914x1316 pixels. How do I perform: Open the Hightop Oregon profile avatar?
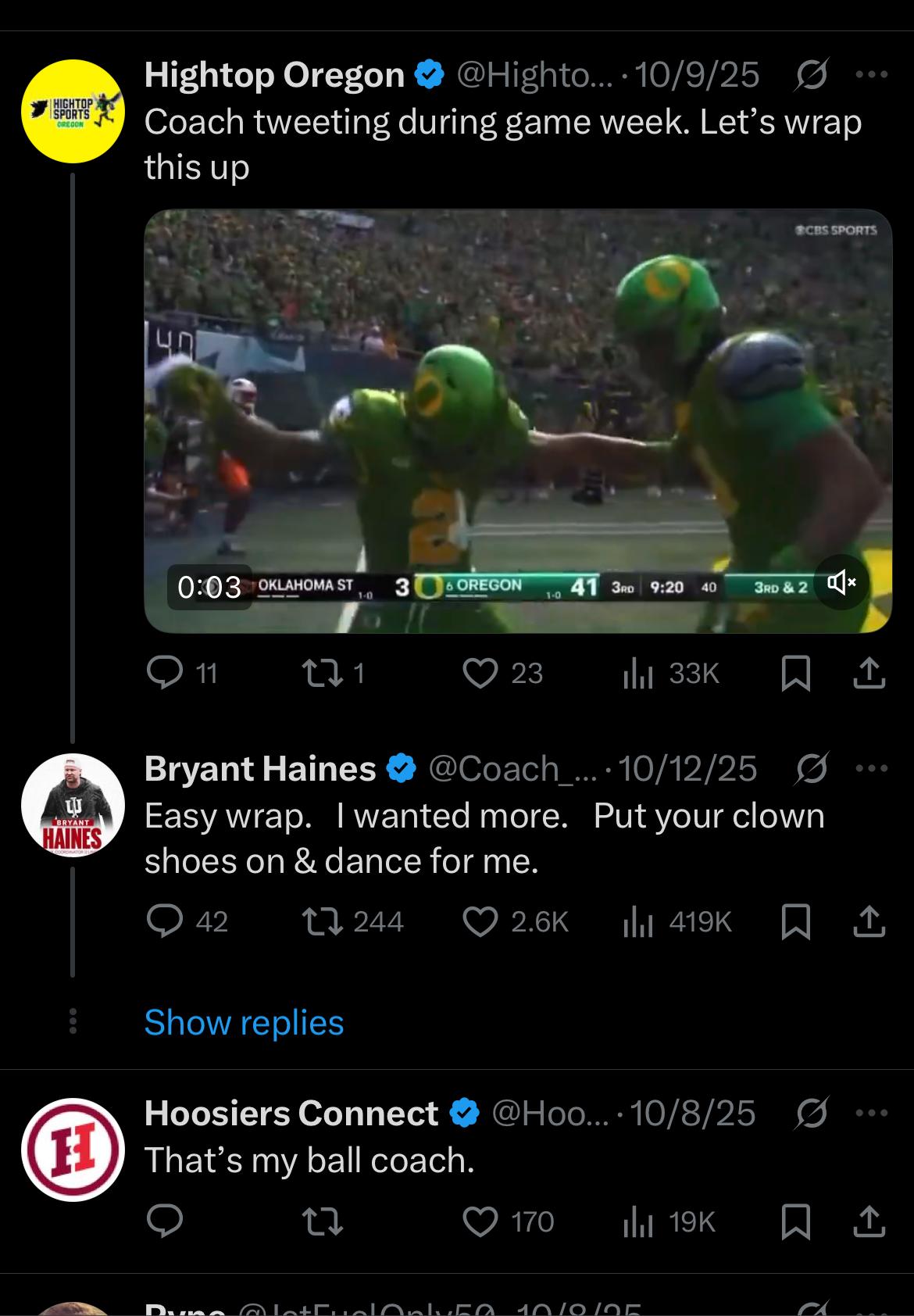(x=73, y=112)
